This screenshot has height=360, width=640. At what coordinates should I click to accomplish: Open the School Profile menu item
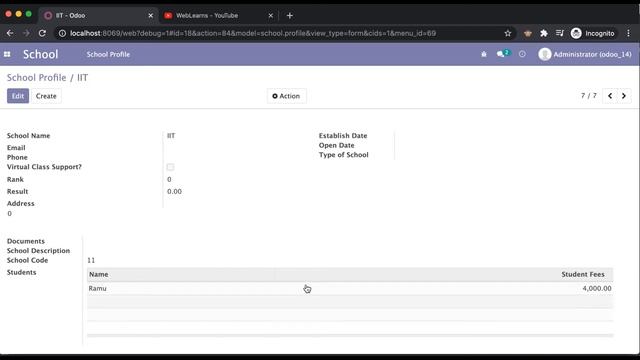(x=108, y=54)
